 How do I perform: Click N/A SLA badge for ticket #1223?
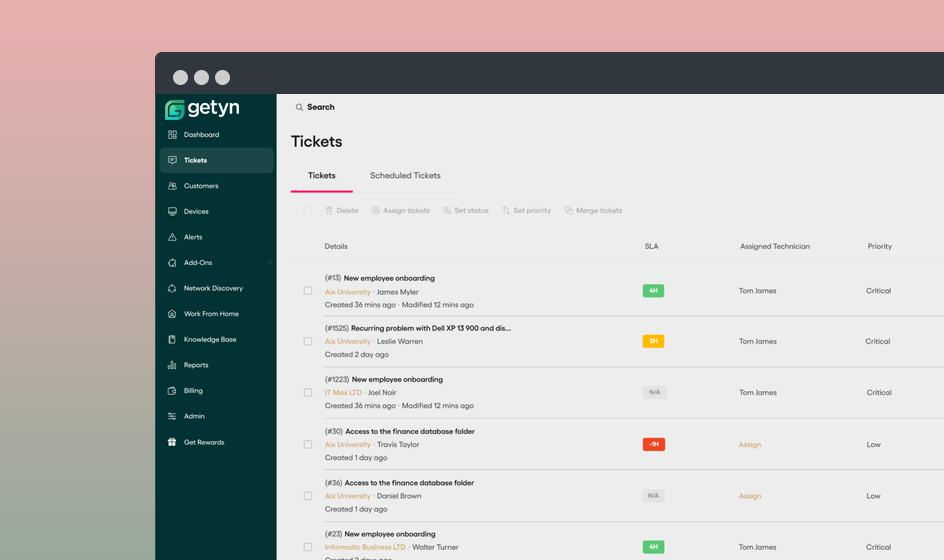coord(654,393)
